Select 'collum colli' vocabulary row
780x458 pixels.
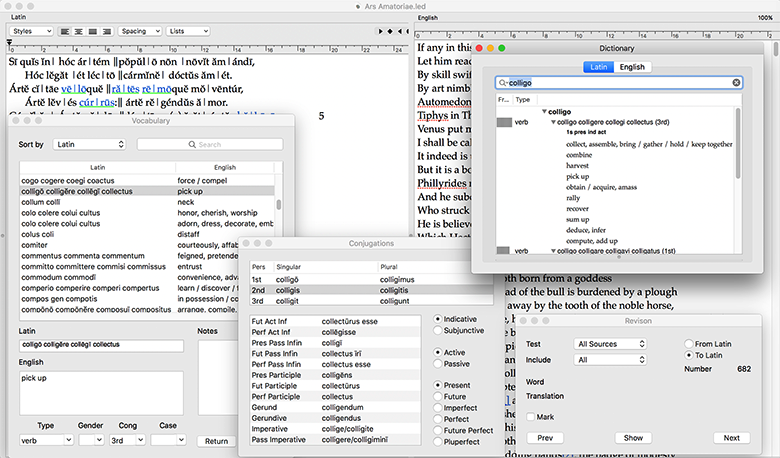147,202
